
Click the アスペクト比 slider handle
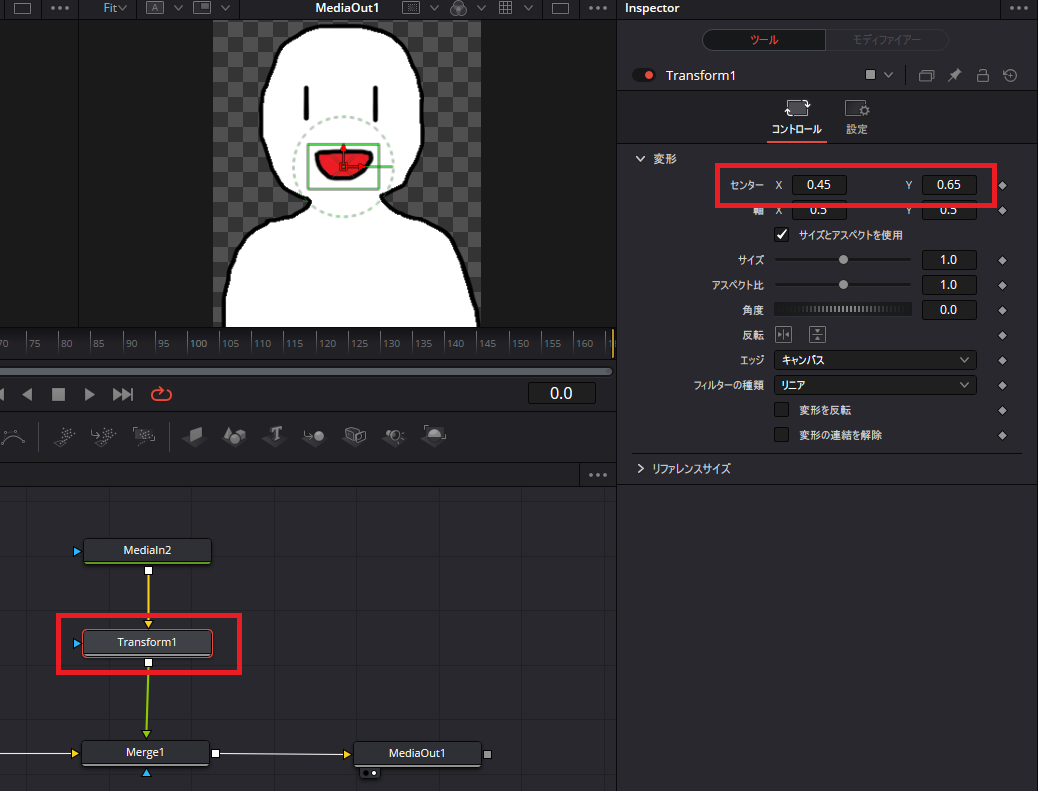(x=843, y=285)
